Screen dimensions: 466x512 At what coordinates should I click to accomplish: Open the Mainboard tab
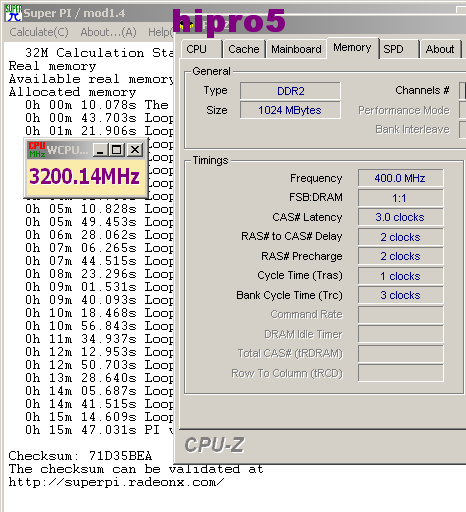pyautogui.click(x=296, y=49)
